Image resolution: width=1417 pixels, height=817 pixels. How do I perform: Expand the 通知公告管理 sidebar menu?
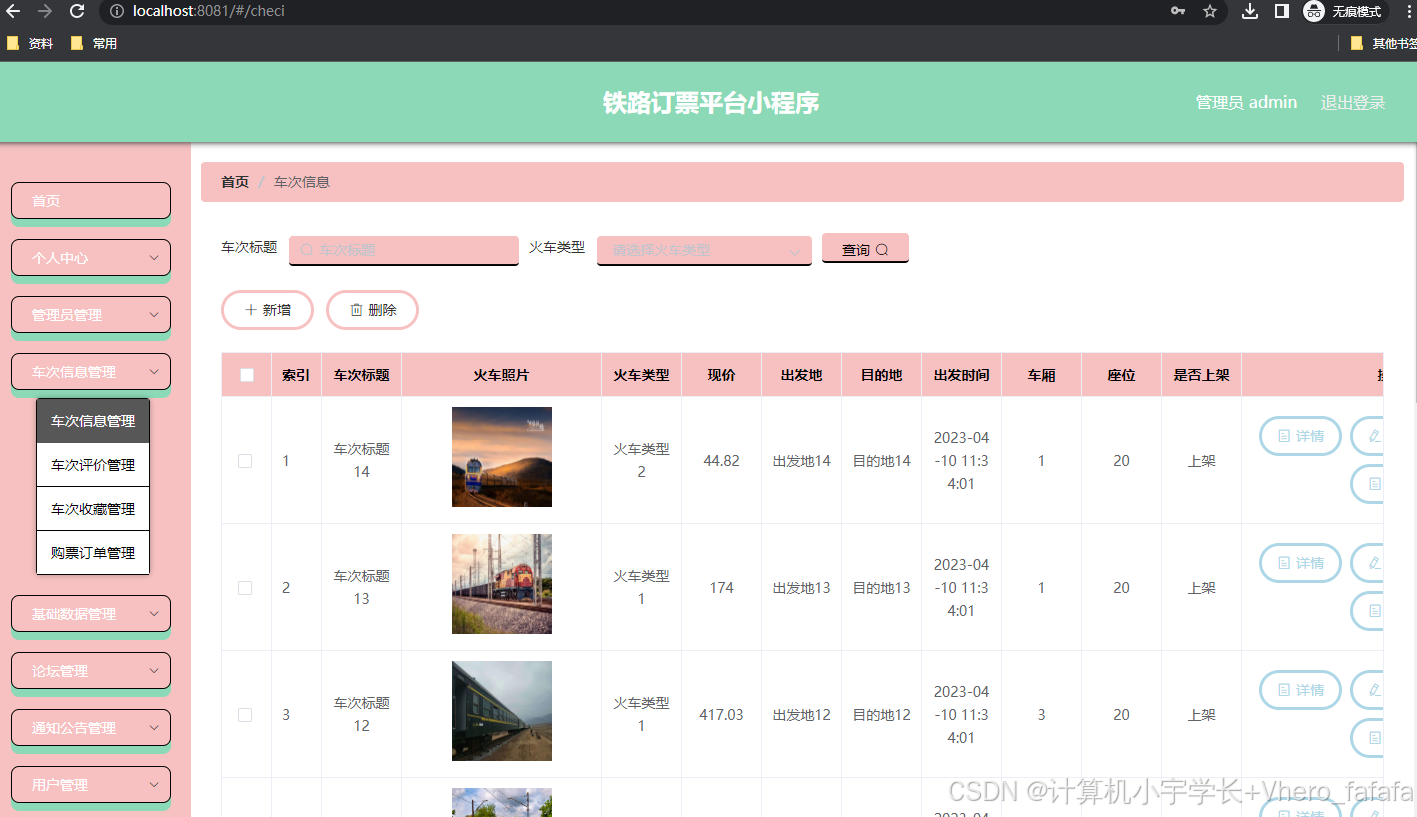(x=91, y=728)
